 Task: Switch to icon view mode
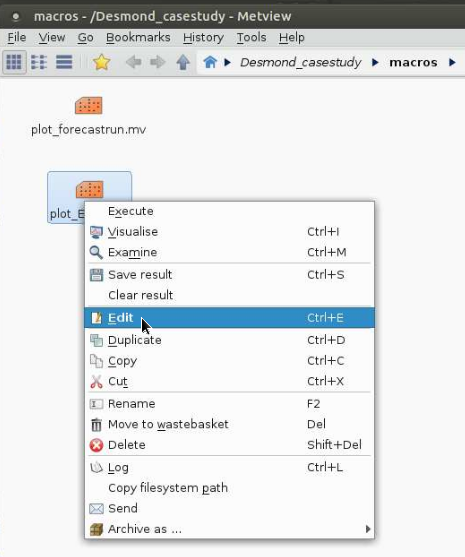tap(14, 62)
